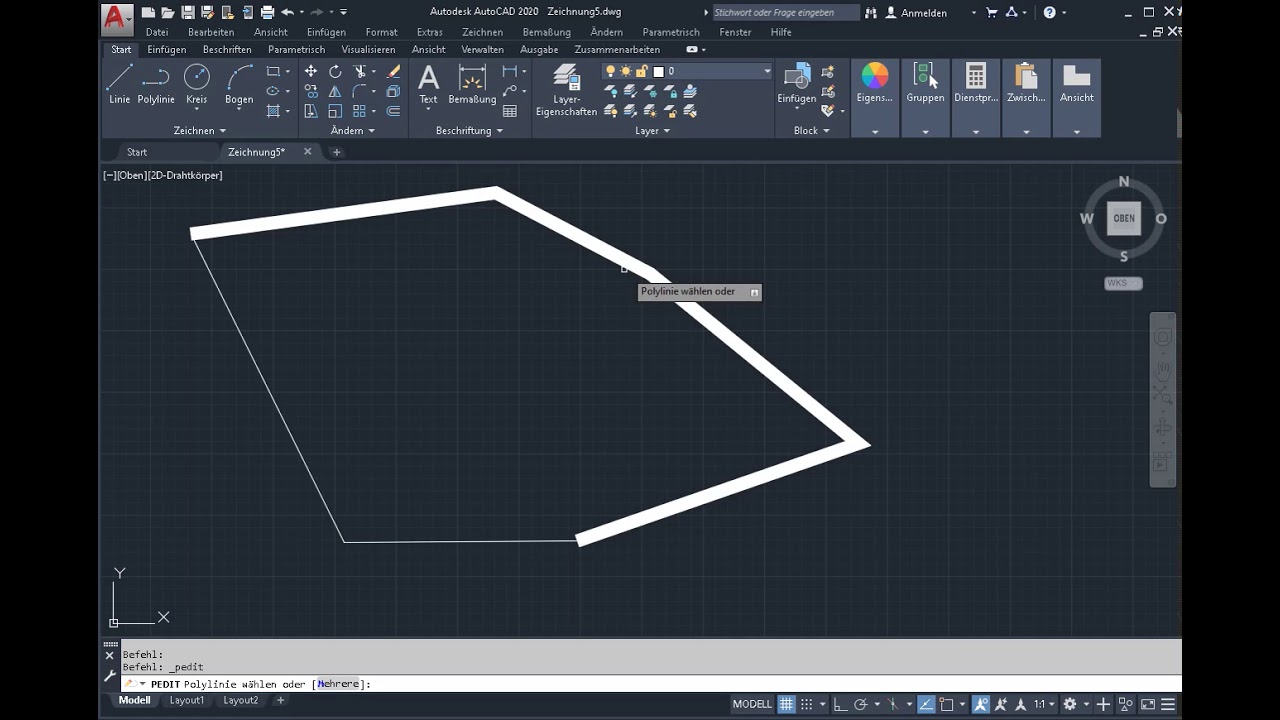Click the Offset (Versetzen) tool icon
The height and width of the screenshot is (720, 1280).
(x=393, y=111)
